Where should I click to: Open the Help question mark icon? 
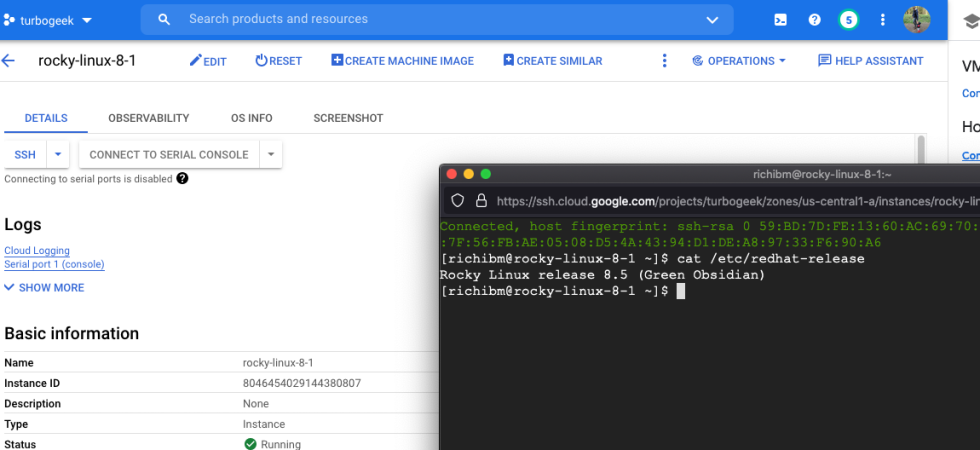pos(814,20)
